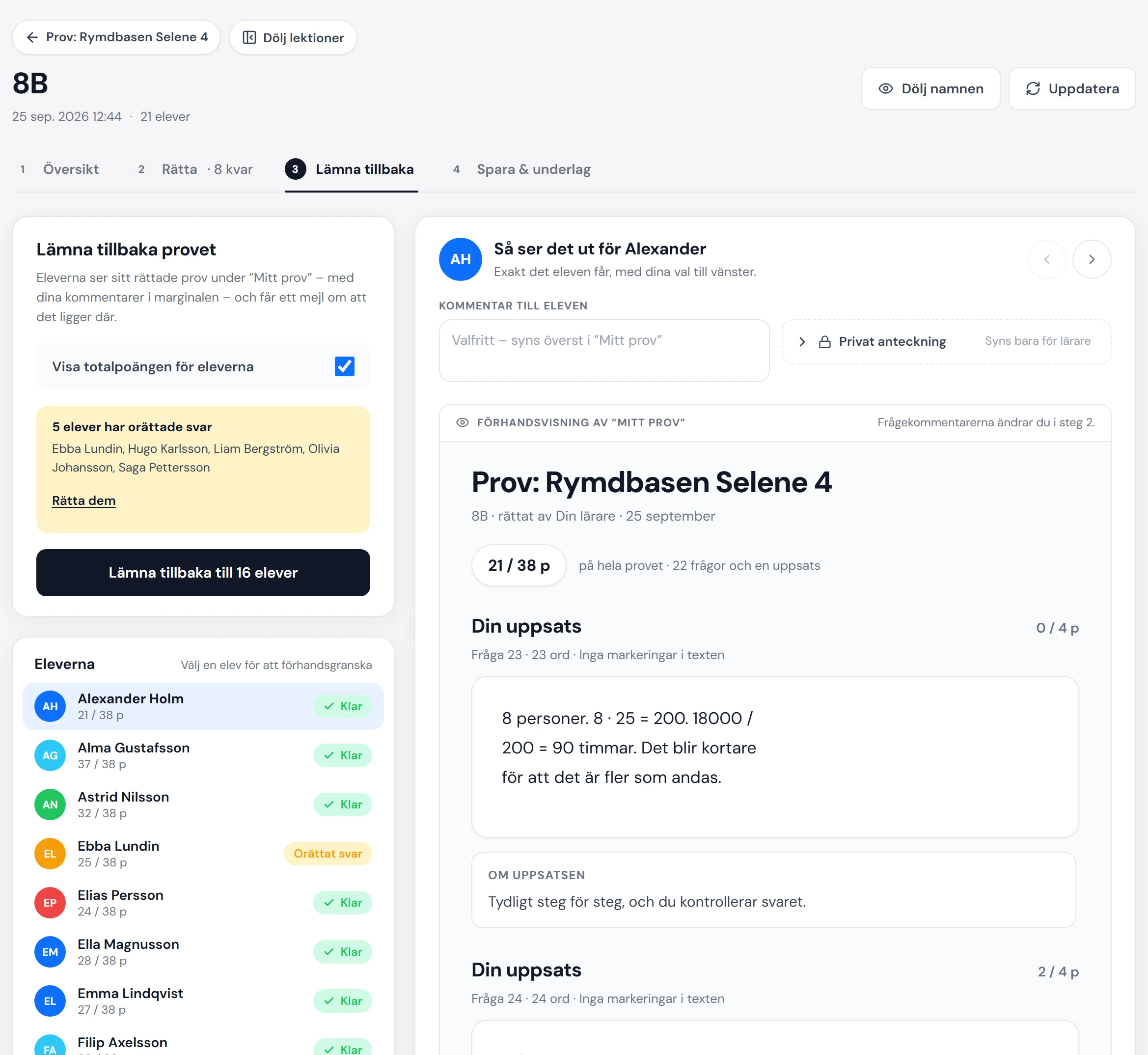
Task: Click the eye icon beside Förhandsvisning av Mitt prov
Action: [462, 422]
